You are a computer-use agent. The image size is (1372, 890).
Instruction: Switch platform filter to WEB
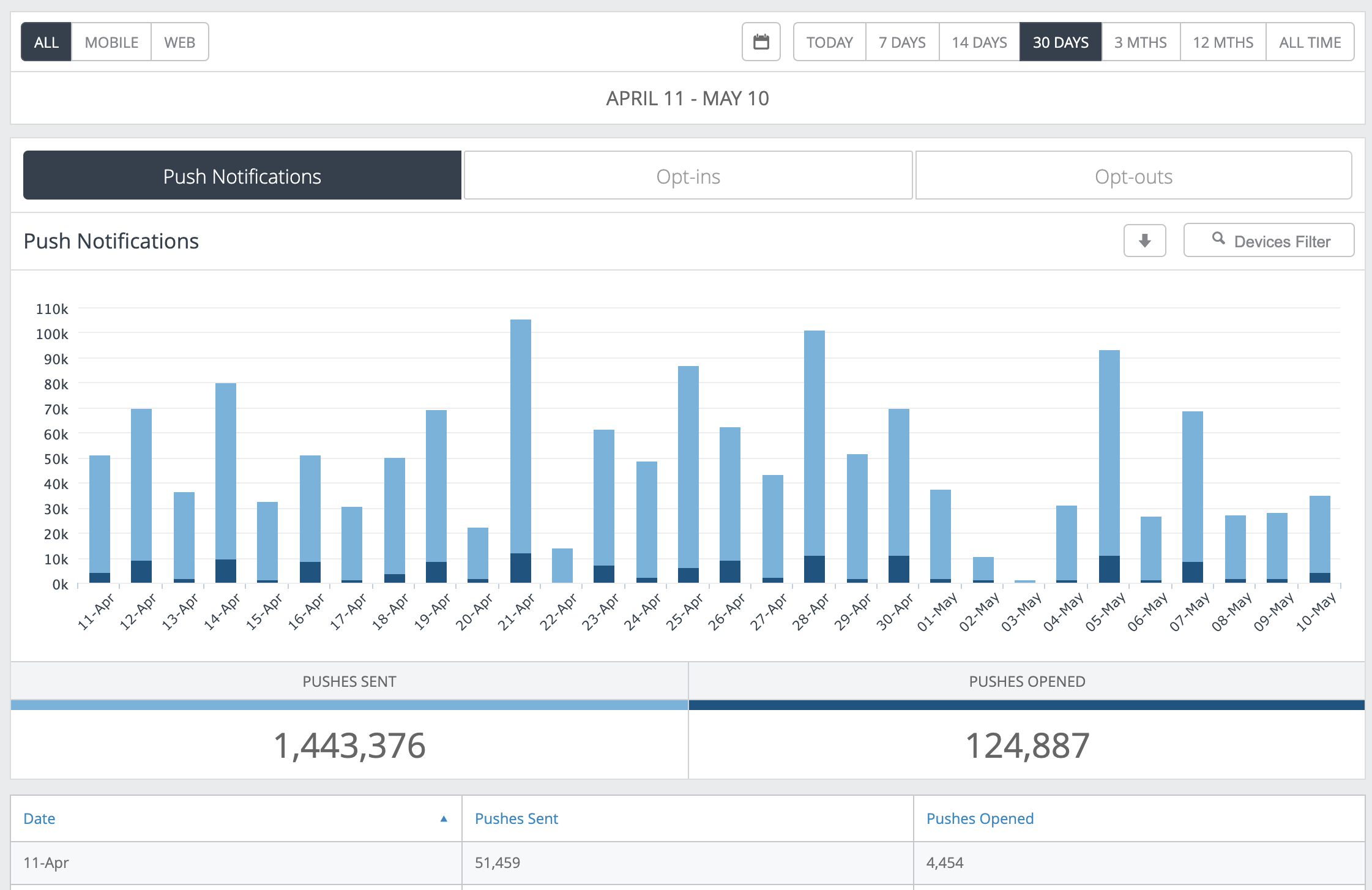pyautogui.click(x=179, y=42)
